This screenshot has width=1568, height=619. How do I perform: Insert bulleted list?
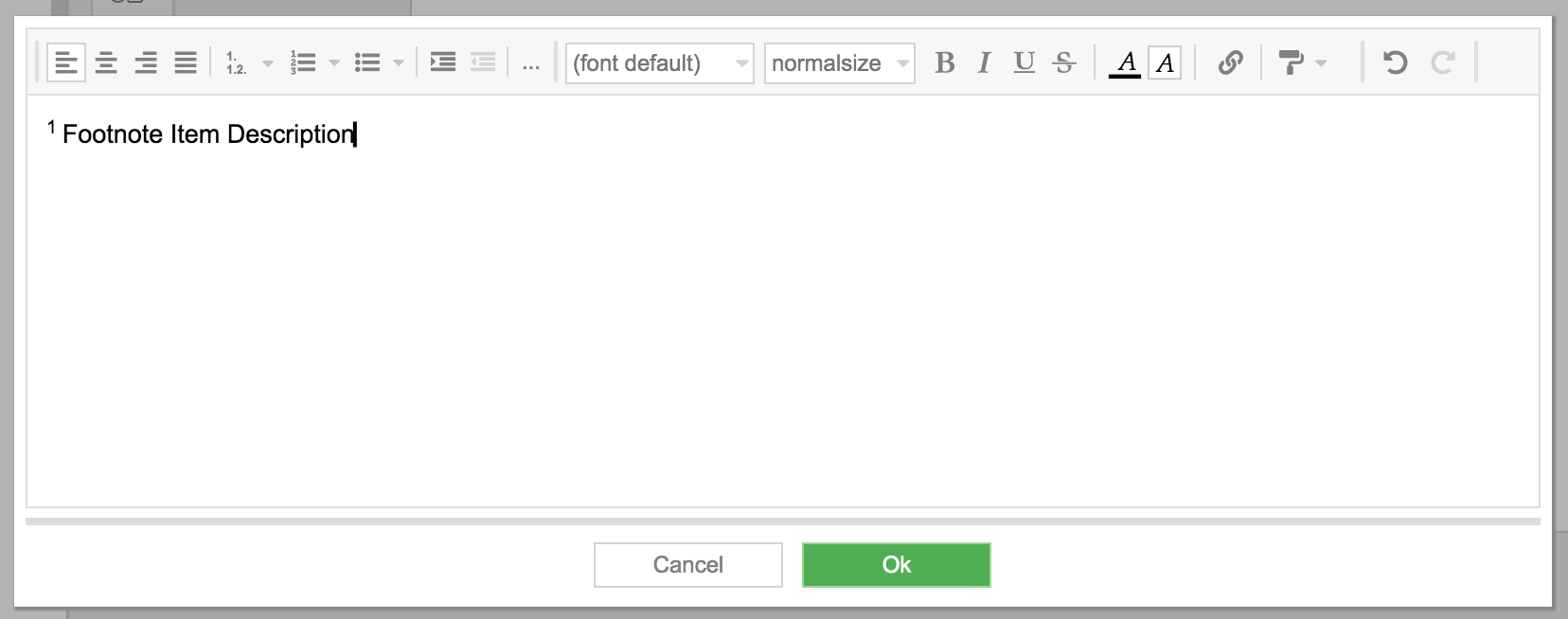[367, 63]
